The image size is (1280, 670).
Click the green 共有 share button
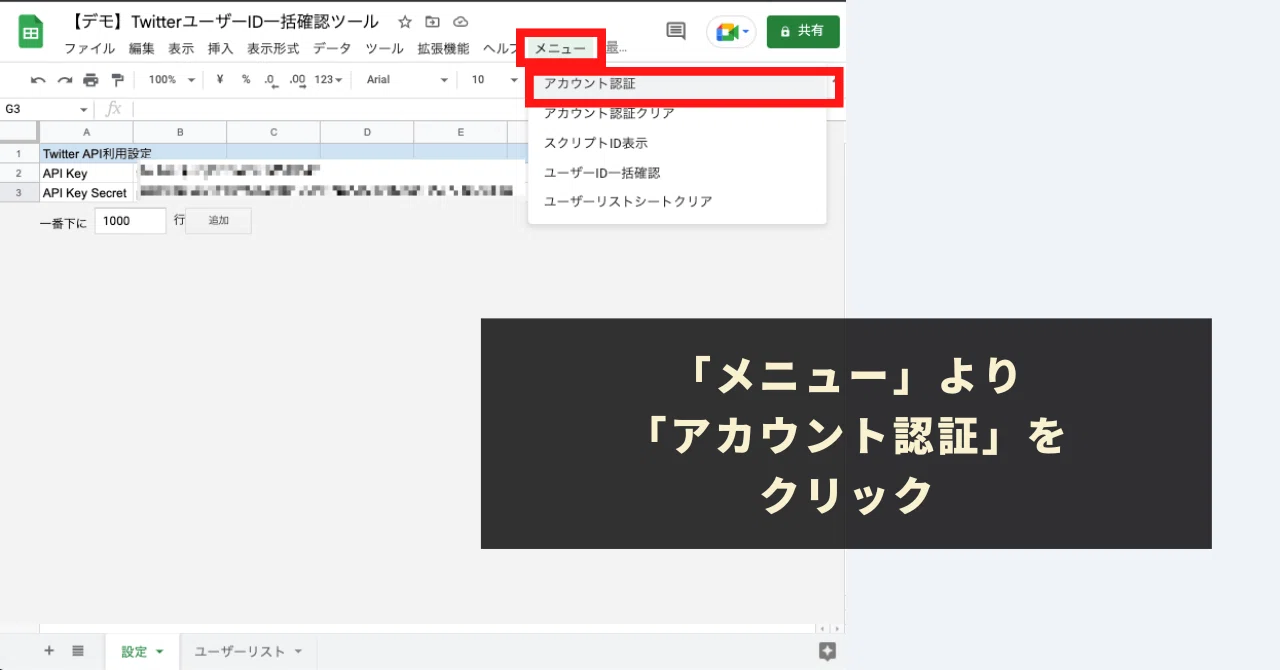tap(803, 31)
